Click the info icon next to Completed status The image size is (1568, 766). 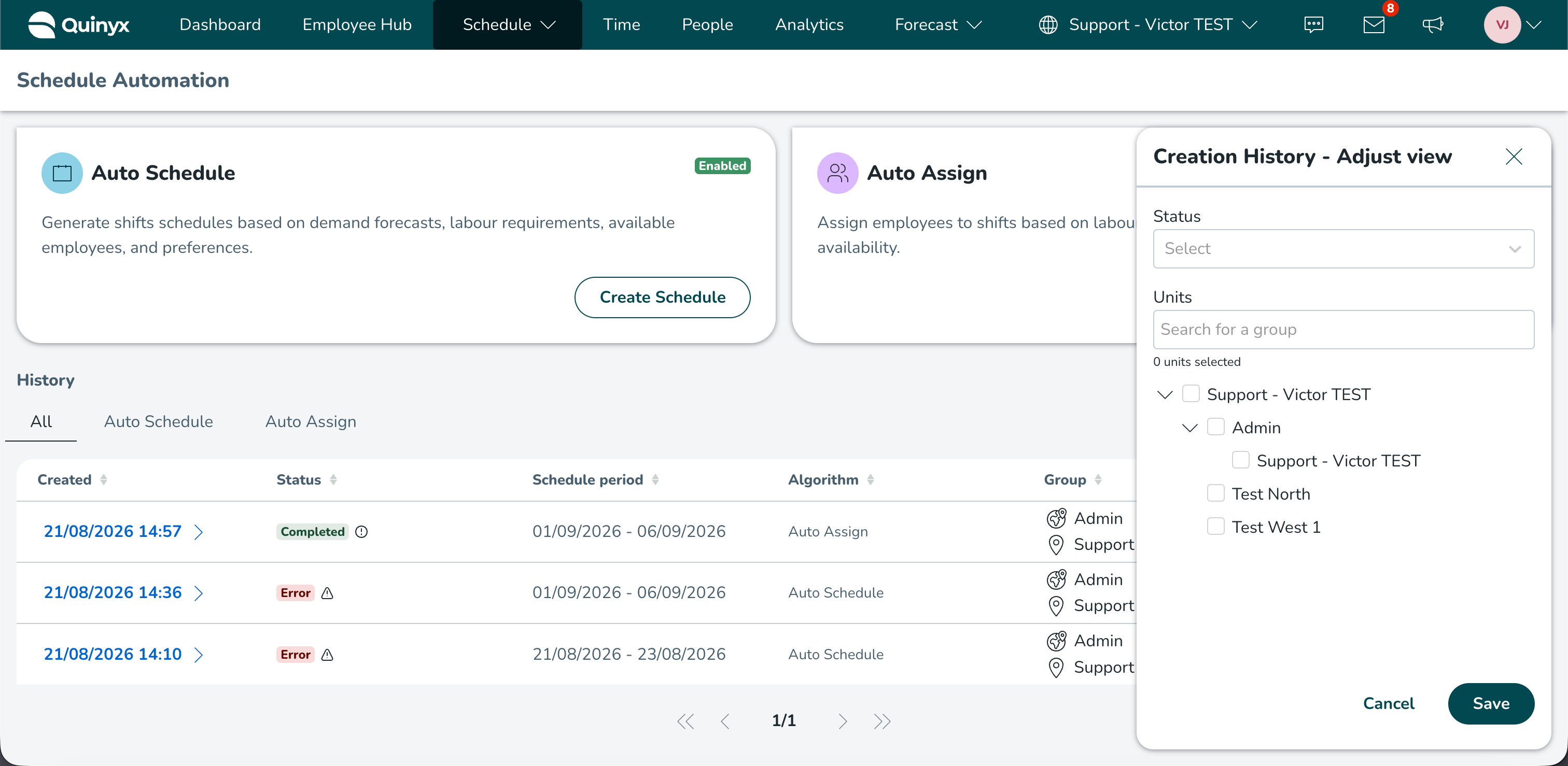(x=361, y=532)
